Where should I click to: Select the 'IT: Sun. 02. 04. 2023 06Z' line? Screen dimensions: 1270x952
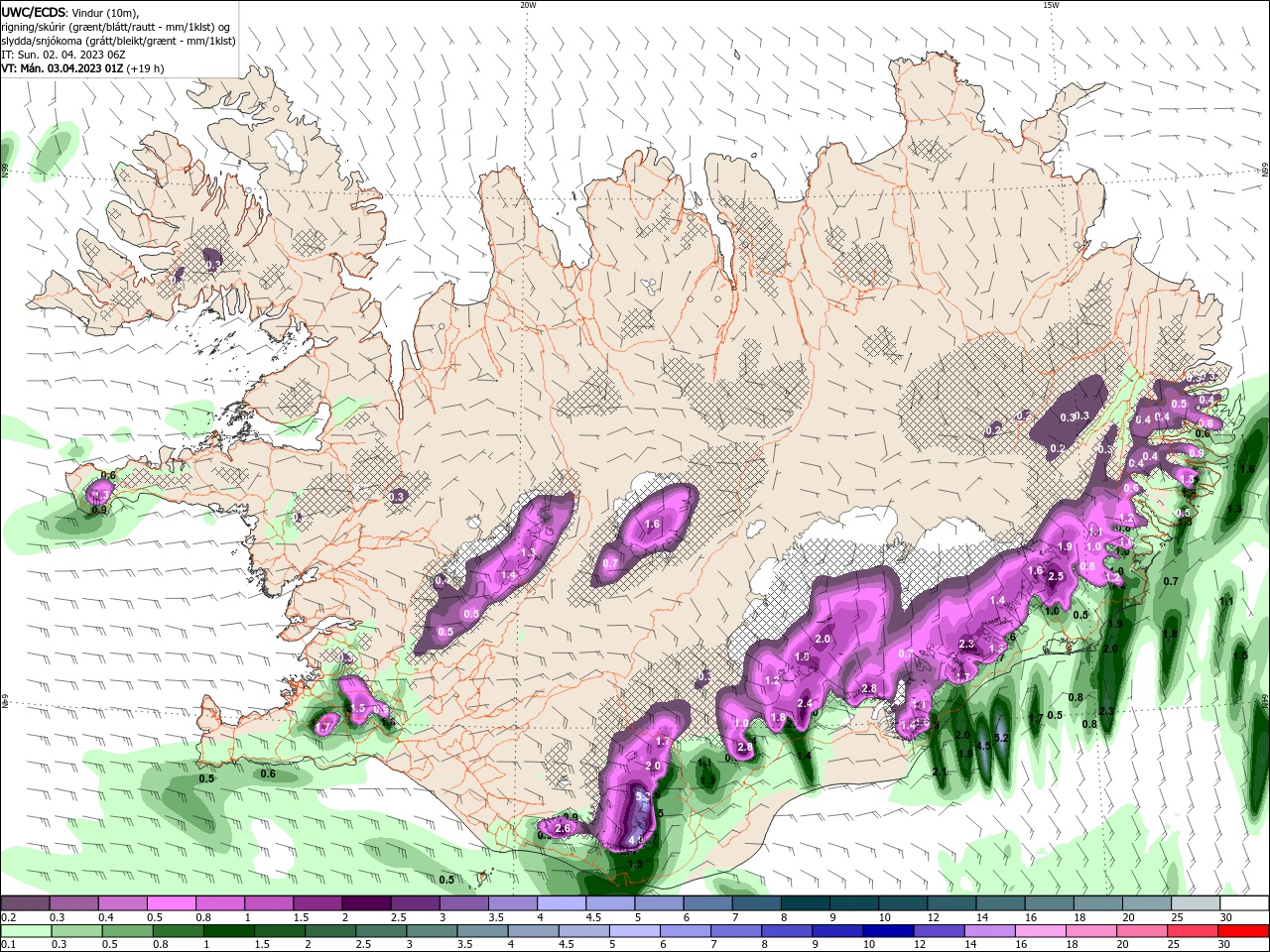(62, 55)
